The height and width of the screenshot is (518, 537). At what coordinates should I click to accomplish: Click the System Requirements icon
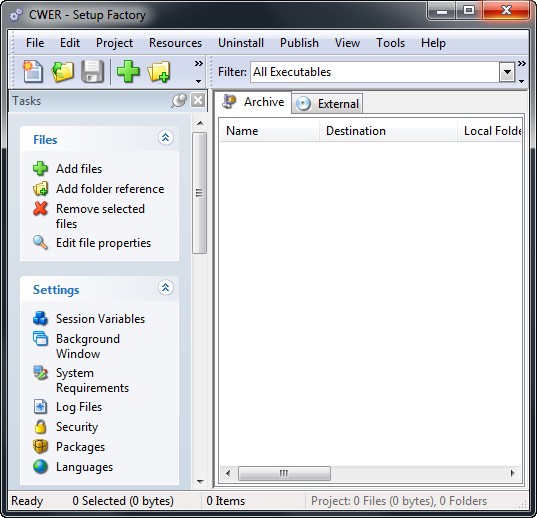click(x=40, y=373)
